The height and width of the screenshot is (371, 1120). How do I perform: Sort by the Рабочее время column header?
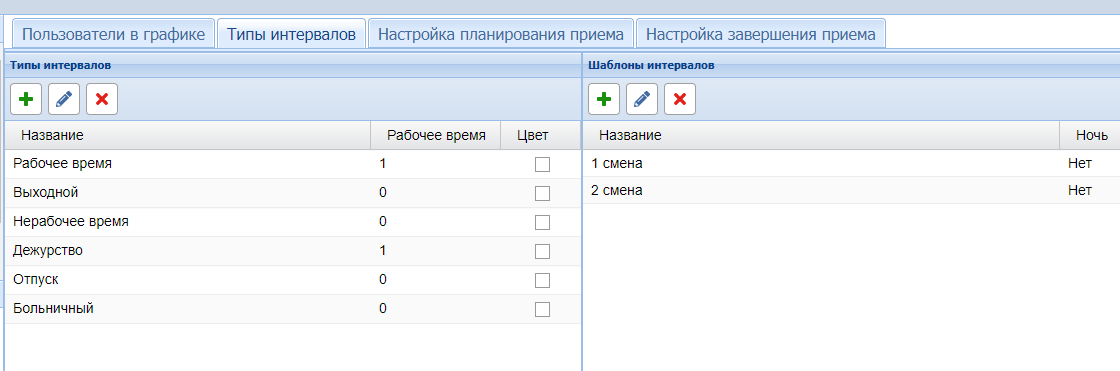436,135
